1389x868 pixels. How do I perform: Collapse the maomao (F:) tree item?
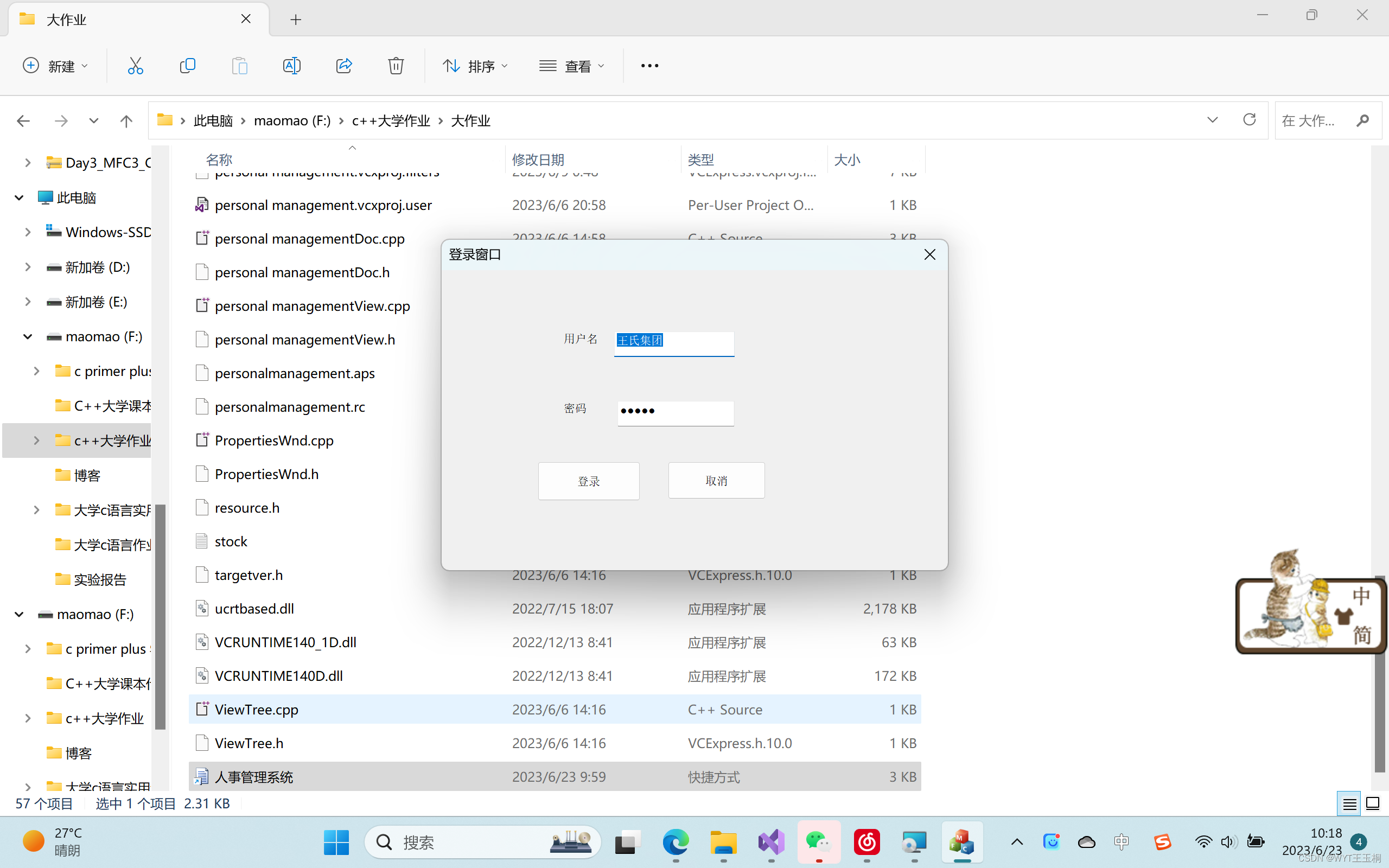(27, 336)
